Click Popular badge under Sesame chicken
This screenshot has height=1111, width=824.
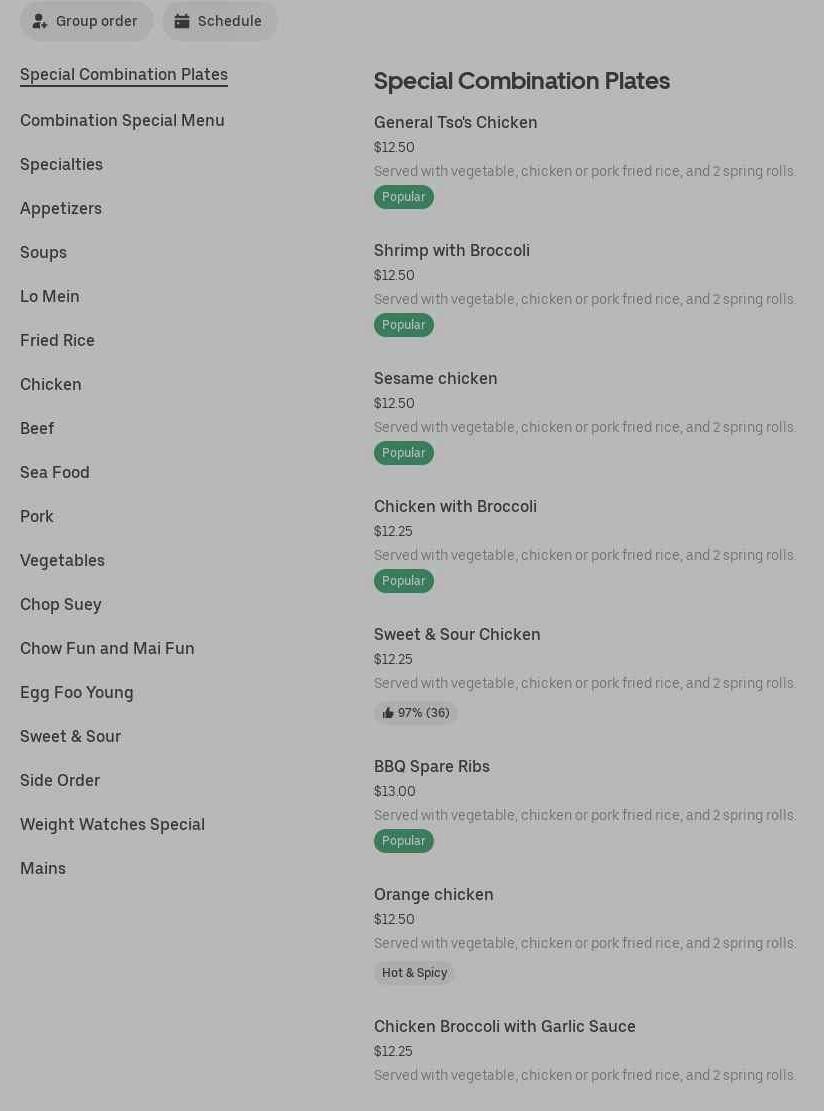coord(404,453)
